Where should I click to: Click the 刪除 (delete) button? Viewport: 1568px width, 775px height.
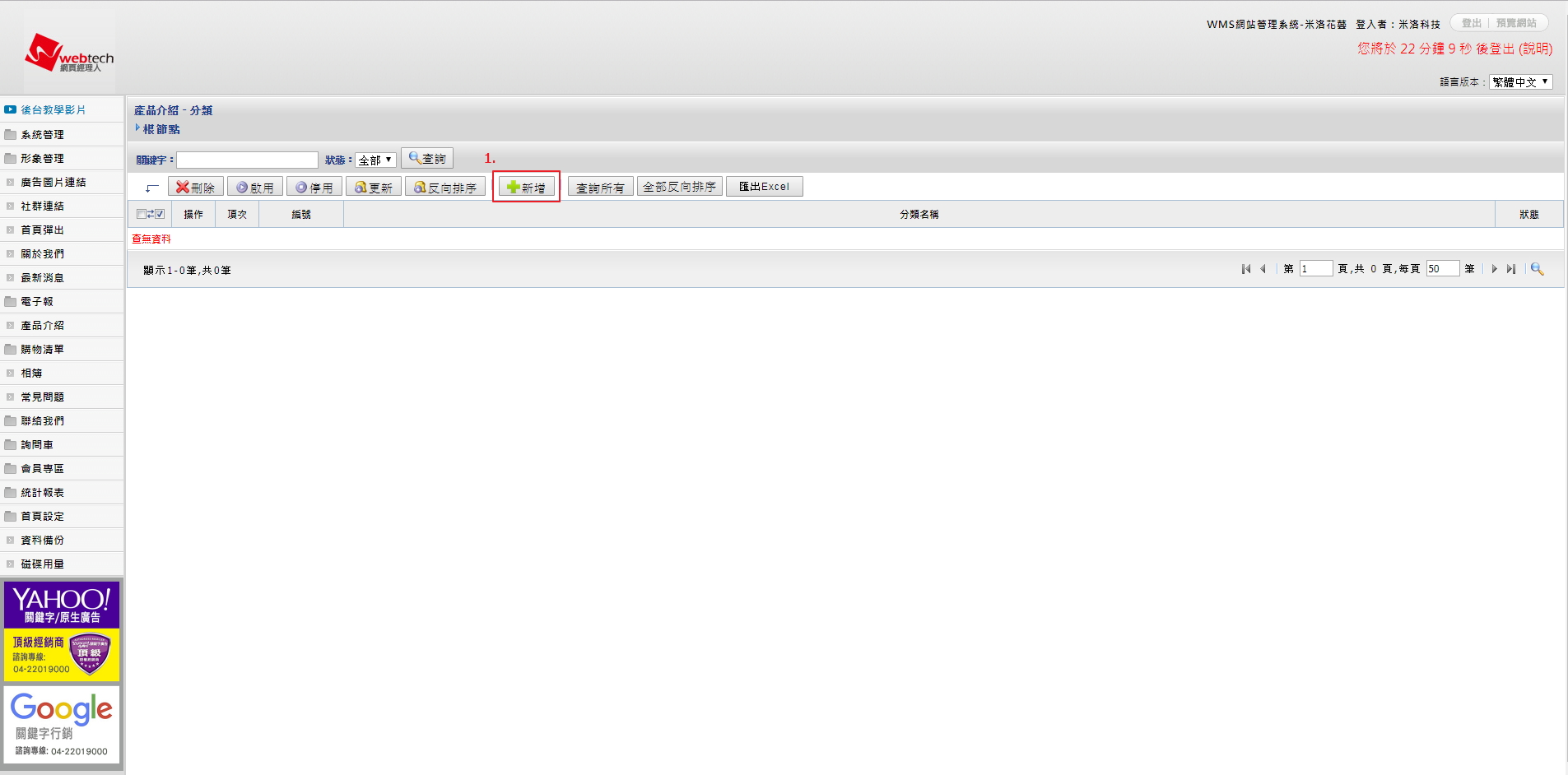[x=196, y=188]
